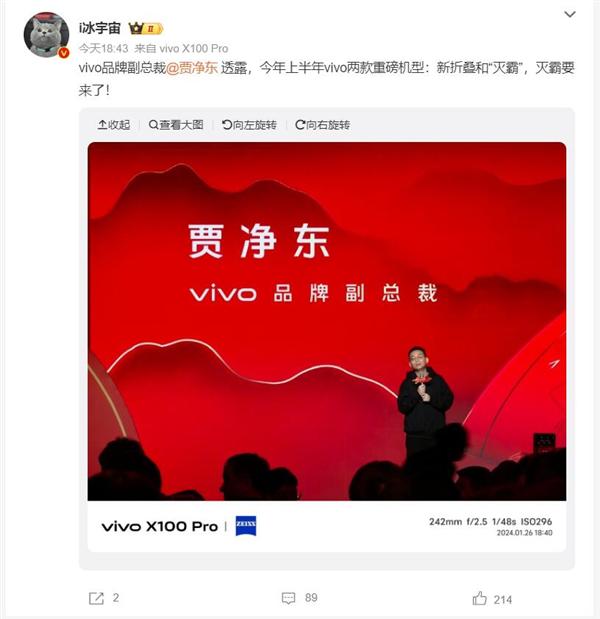
Task: Like the post with thumbs-up icon
Action: pos(480,598)
